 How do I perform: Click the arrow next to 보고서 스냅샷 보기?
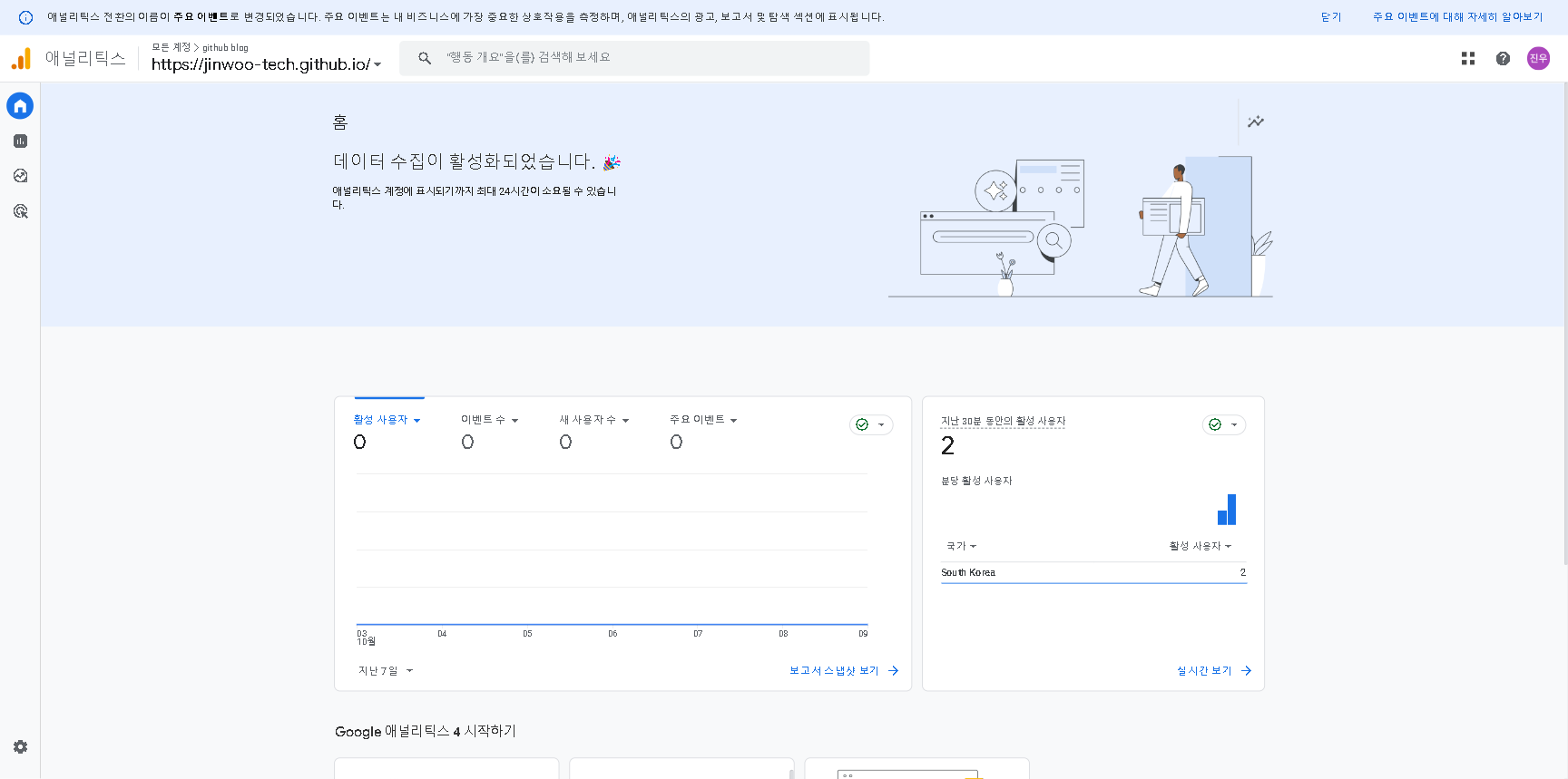pyautogui.click(x=894, y=671)
